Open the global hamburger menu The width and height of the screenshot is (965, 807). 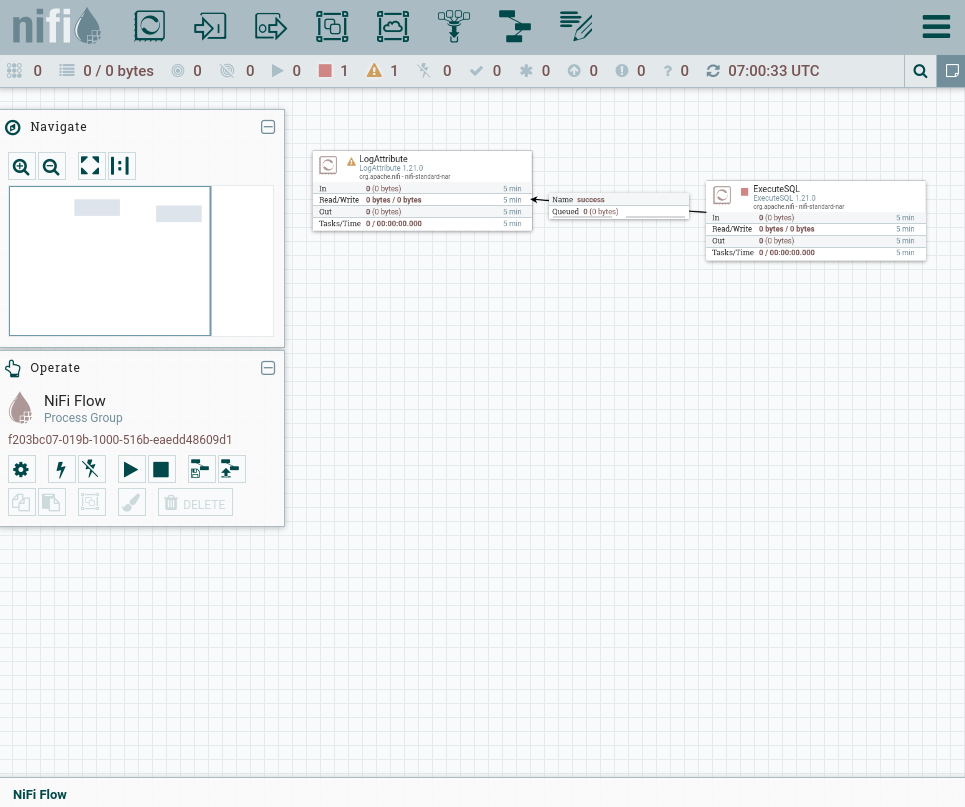tap(936, 26)
